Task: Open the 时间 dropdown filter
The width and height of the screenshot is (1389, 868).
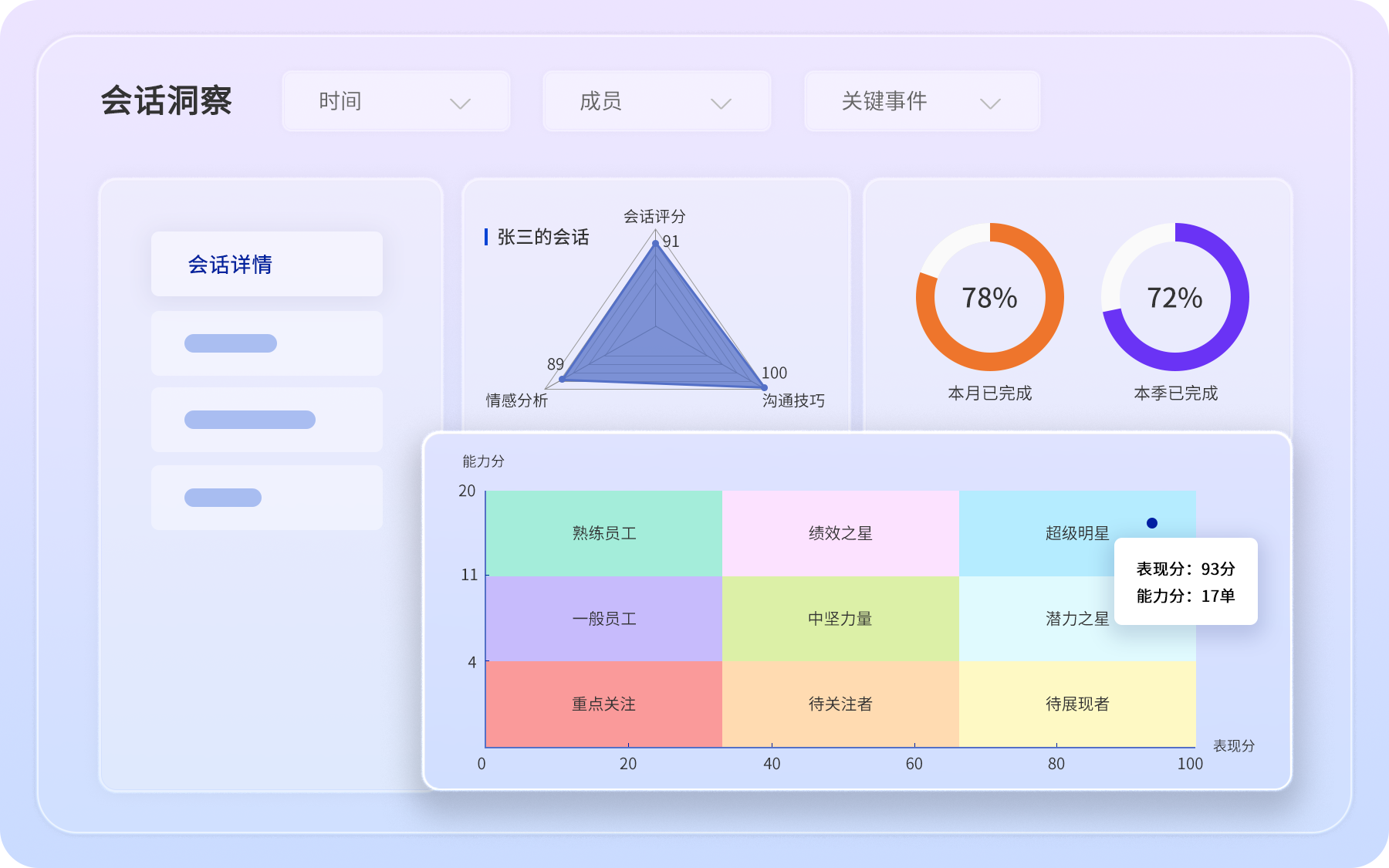Action: 395,101
